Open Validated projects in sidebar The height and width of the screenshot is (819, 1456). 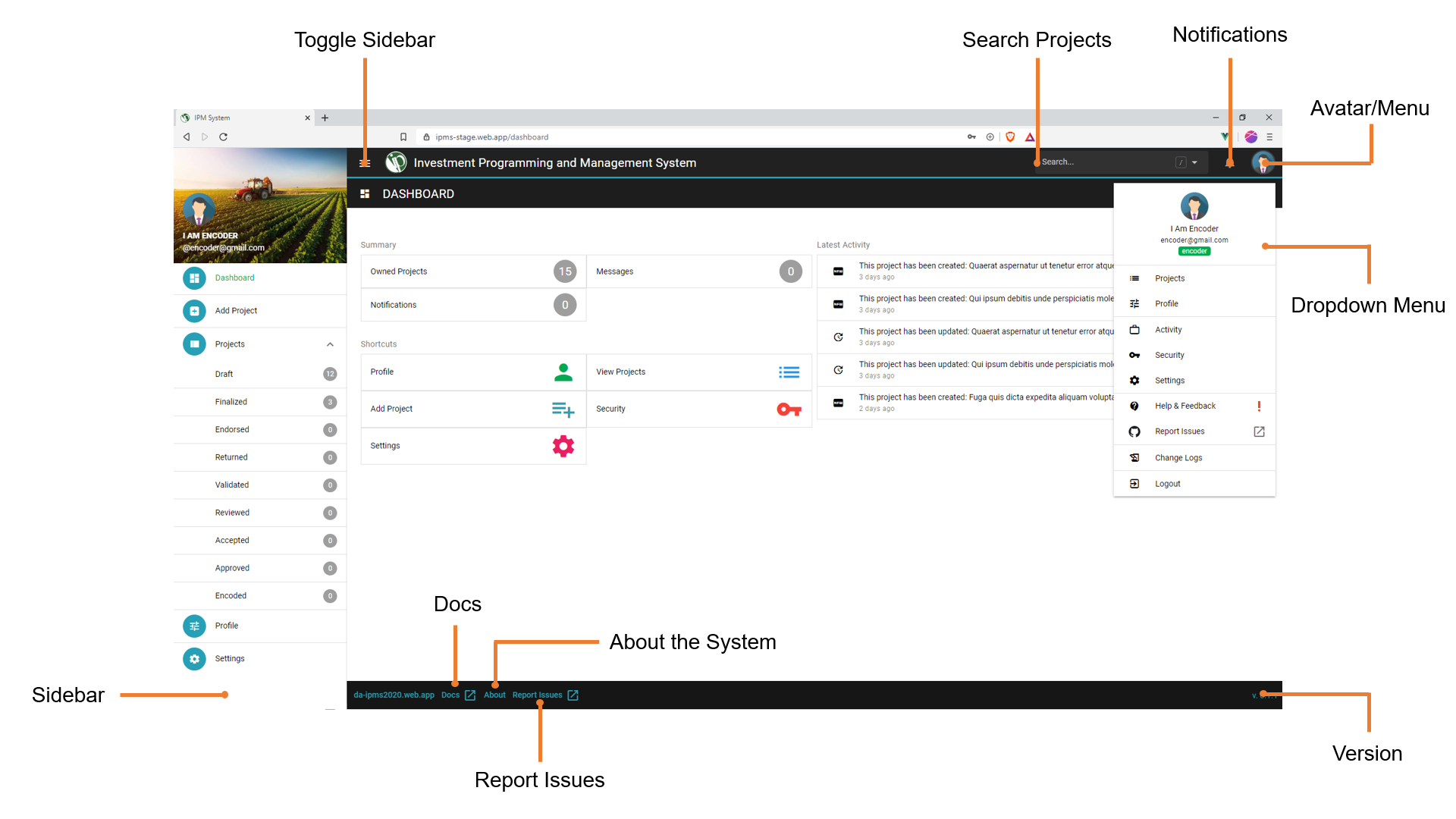[x=260, y=485]
